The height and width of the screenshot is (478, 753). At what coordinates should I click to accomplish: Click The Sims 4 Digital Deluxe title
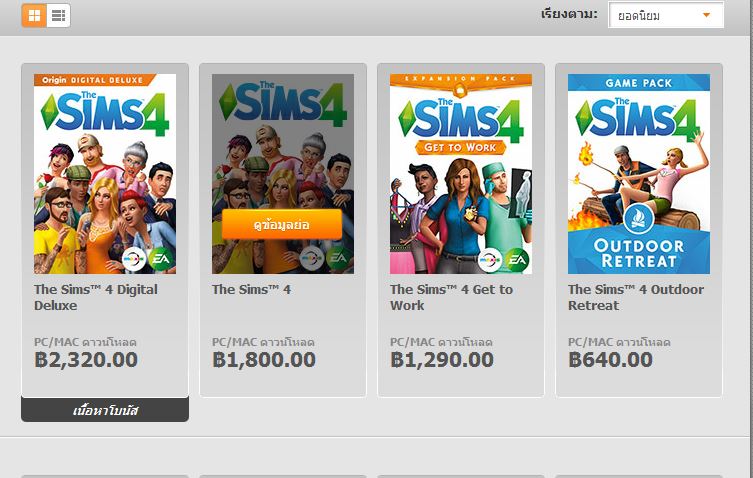(x=96, y=297)
